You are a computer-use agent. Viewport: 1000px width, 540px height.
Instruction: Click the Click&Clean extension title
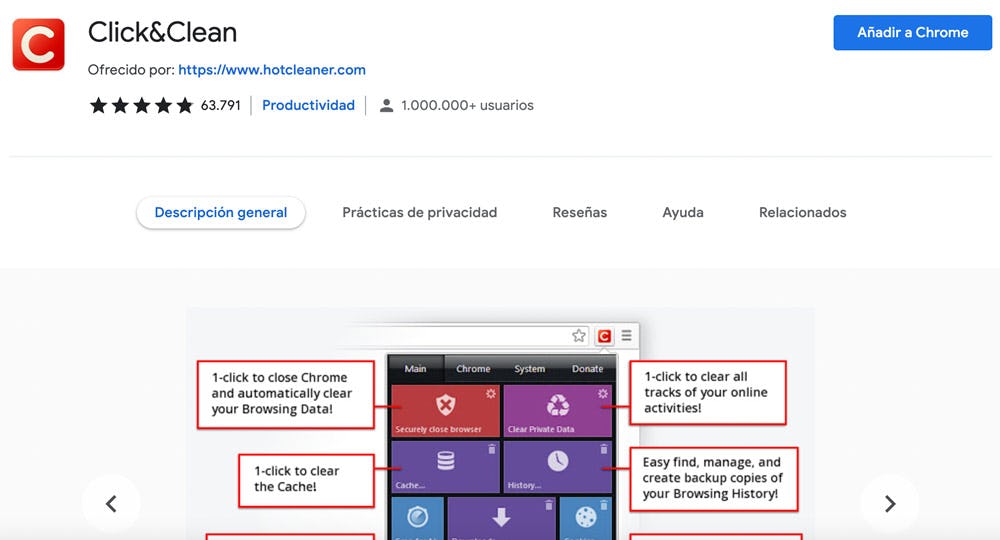[x=162, y=33]
